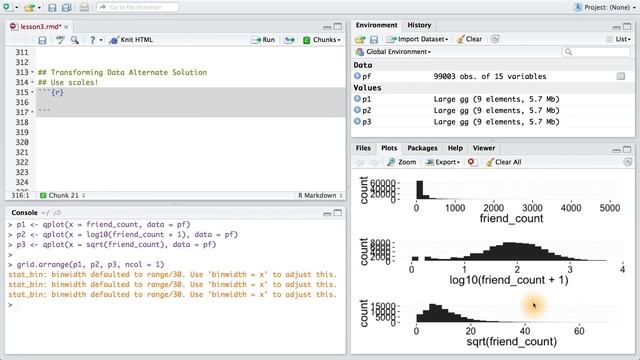Viewport: 640px width, 360px height.
Task: Click the next plot arrow icon
Action: pos(374,162)
